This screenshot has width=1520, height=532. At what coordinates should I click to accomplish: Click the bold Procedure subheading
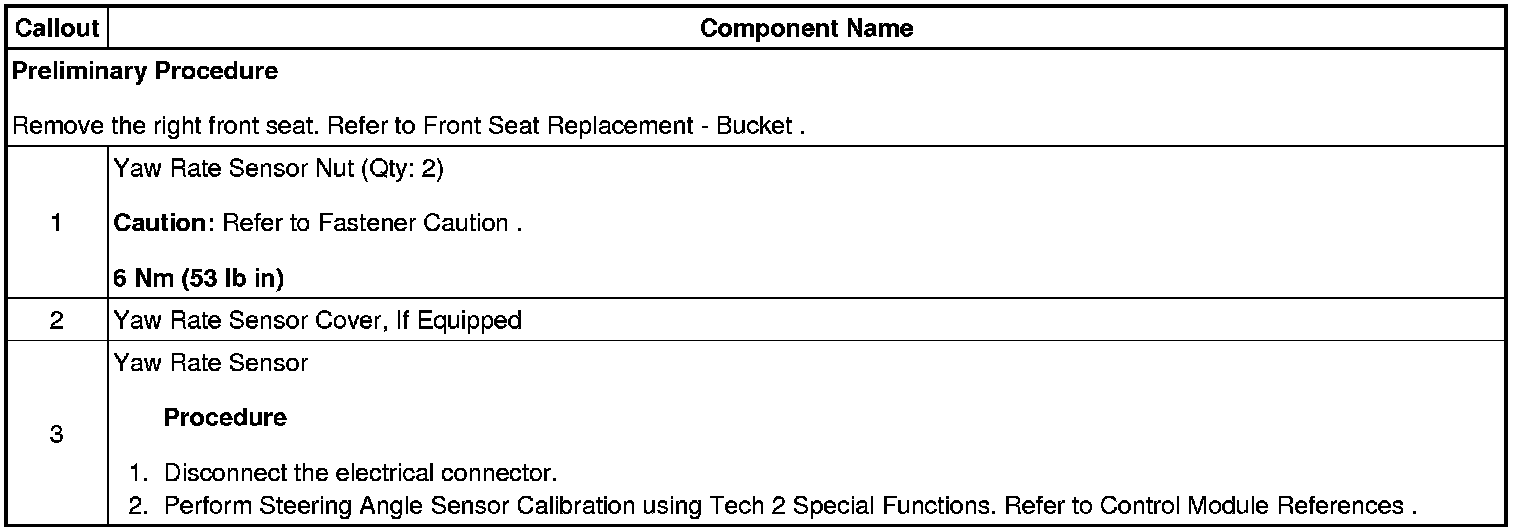225,417
